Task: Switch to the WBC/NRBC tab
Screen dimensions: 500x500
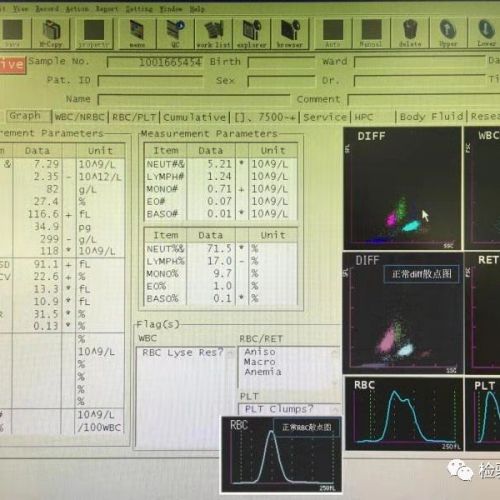Action: click(80, 117)
